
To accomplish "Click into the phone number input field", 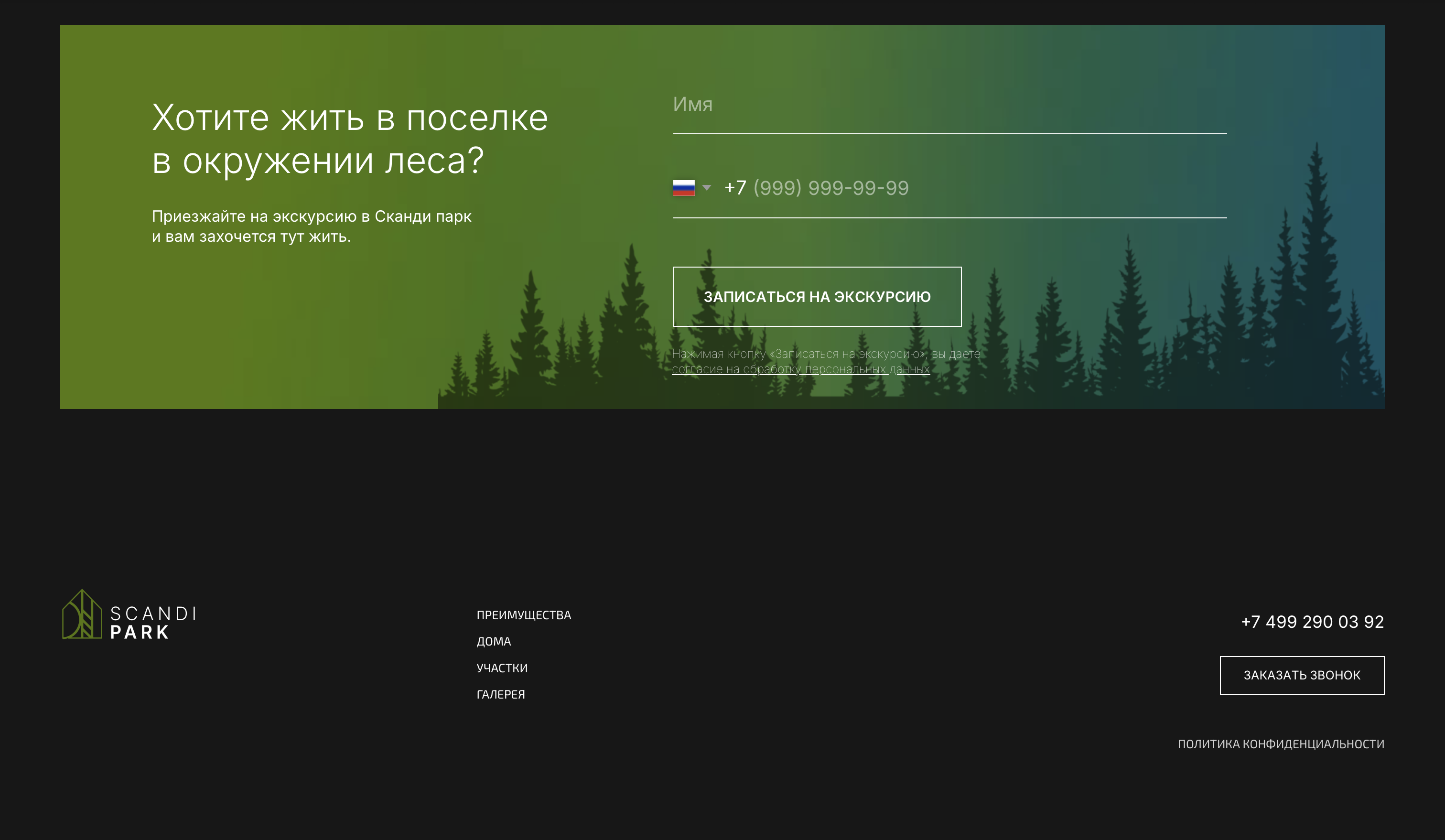I will click(x=975, y=188).
